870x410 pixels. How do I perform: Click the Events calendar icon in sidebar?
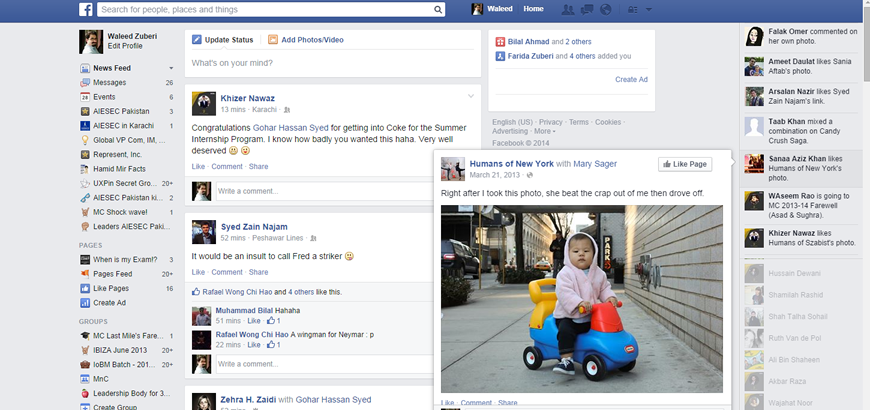85,97
